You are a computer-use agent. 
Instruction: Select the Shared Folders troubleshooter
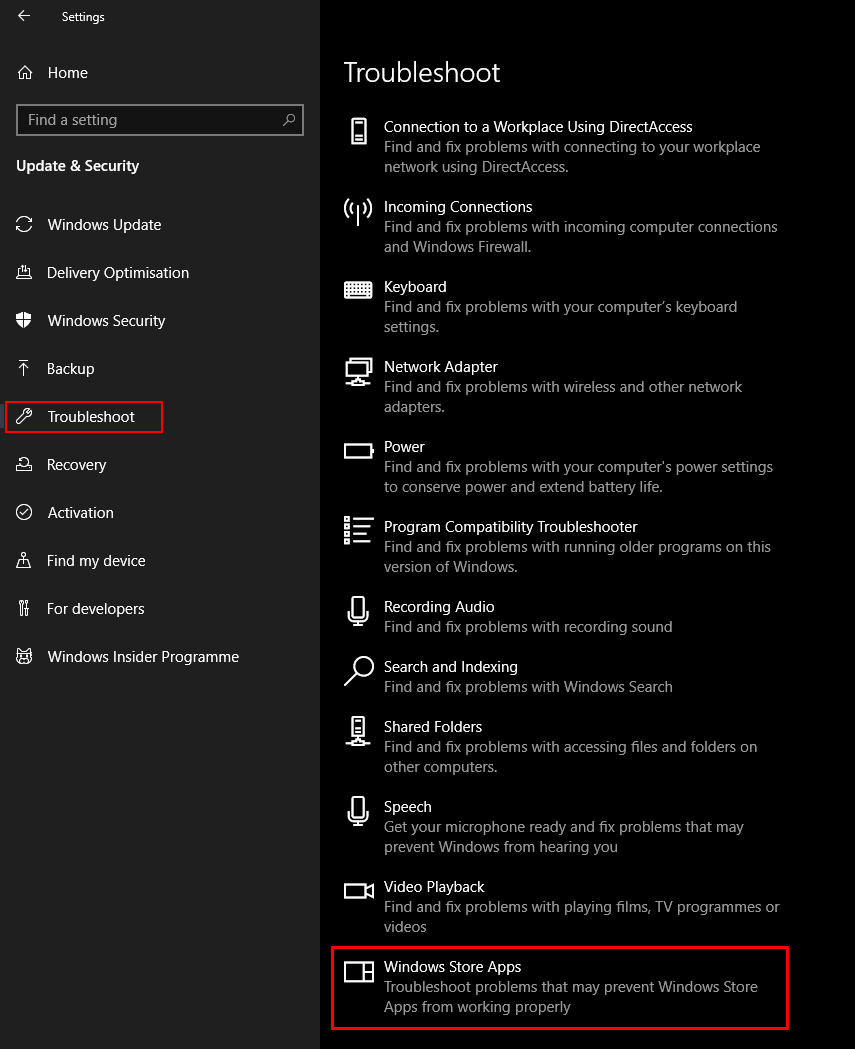click(433, 727)
